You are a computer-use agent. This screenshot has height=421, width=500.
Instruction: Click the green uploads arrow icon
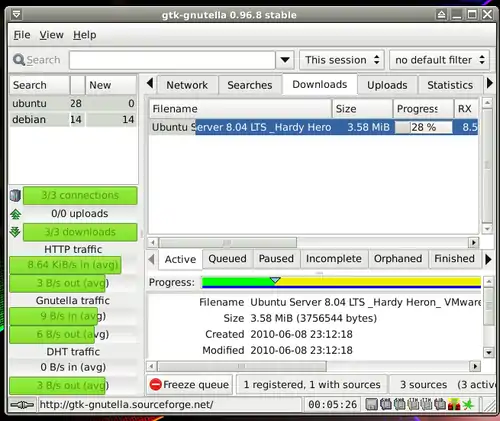click(15, 214)
